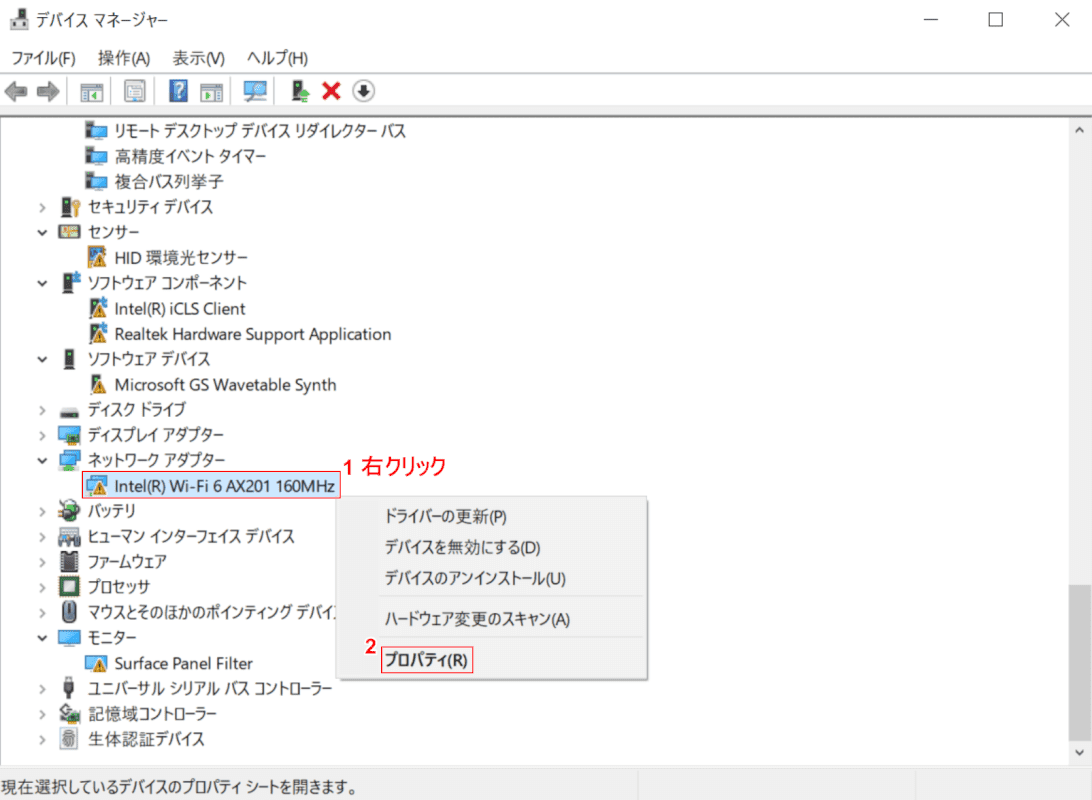Viewport: 1092px width, 800px height.
Task: Click the scrollbar up arrow
Action: (x=1079, y=130)
